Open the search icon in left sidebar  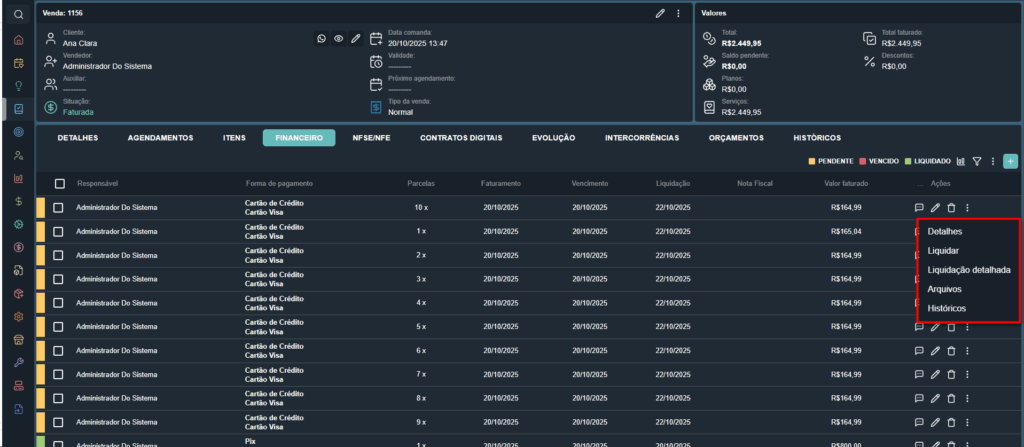18,14
